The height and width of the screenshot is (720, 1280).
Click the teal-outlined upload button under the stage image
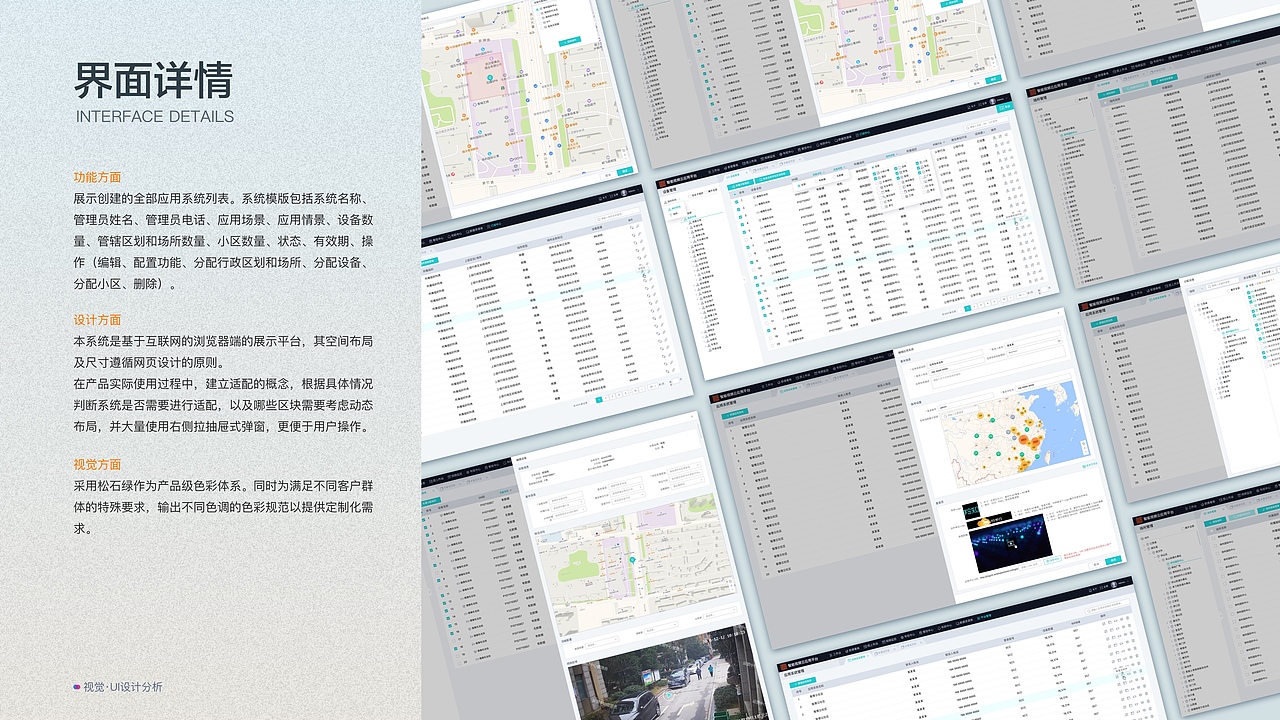click(x=1054, y=562)
